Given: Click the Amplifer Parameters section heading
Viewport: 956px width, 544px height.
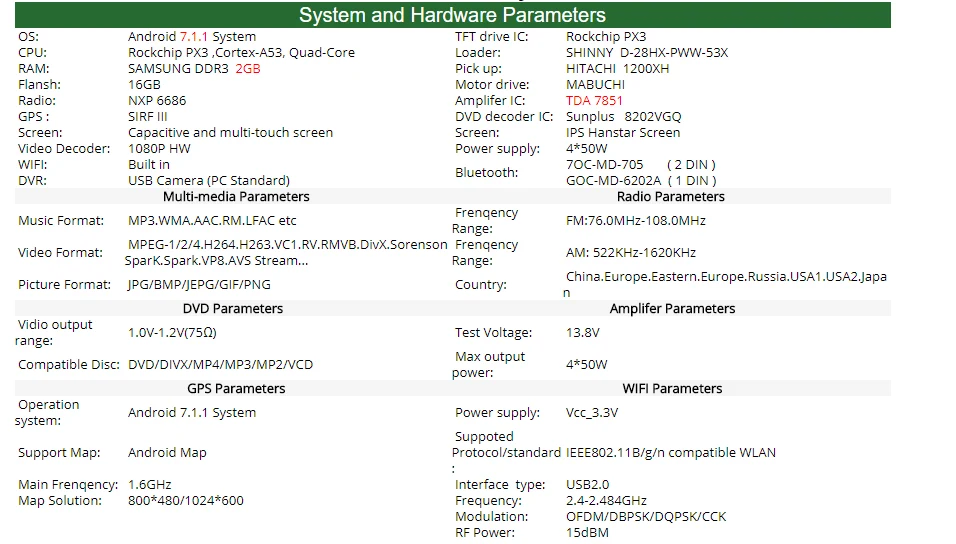Looking at the screenshot, I should click(672, 309).
